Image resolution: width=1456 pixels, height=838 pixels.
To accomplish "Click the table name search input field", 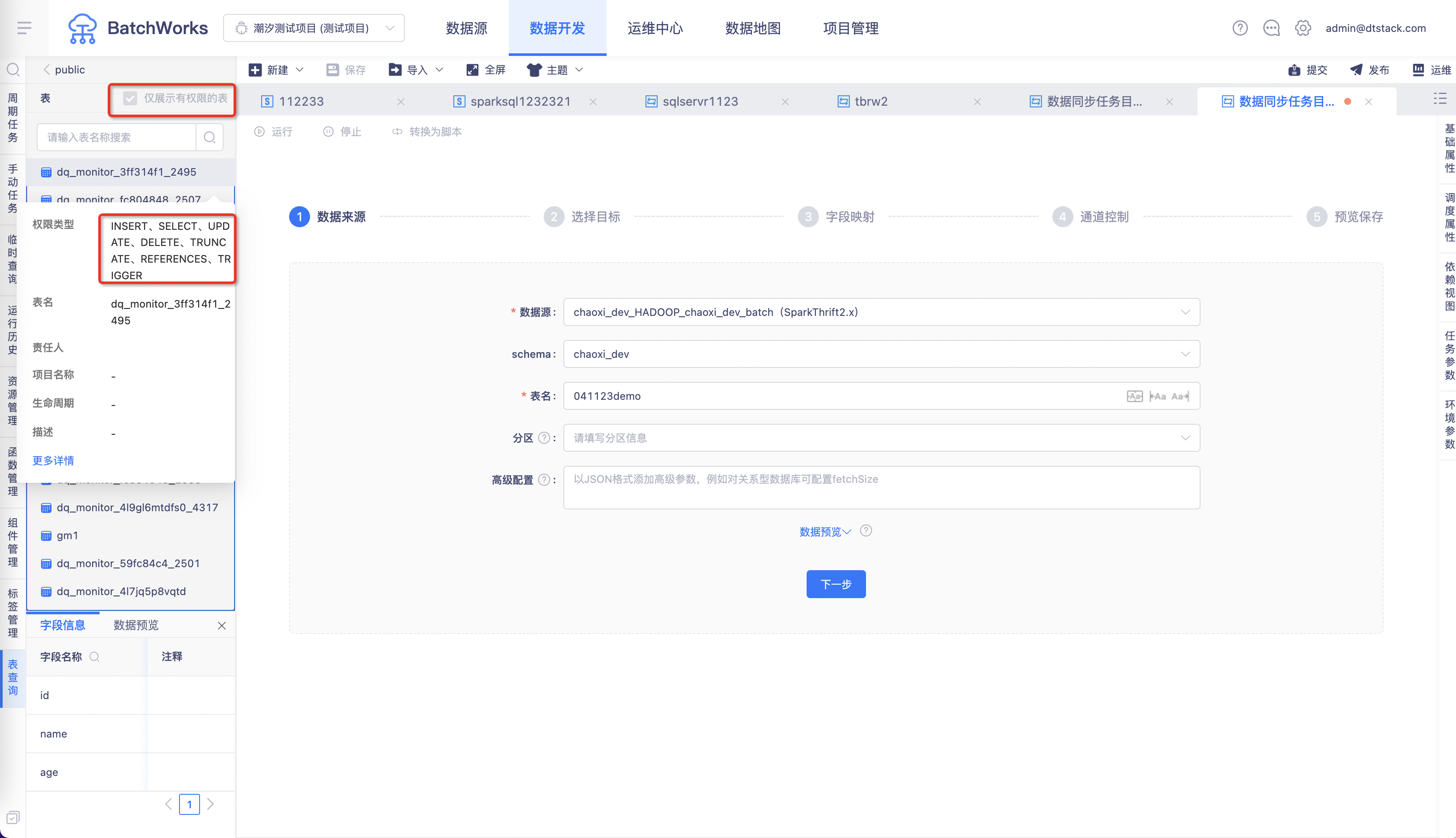I will 117,137.
